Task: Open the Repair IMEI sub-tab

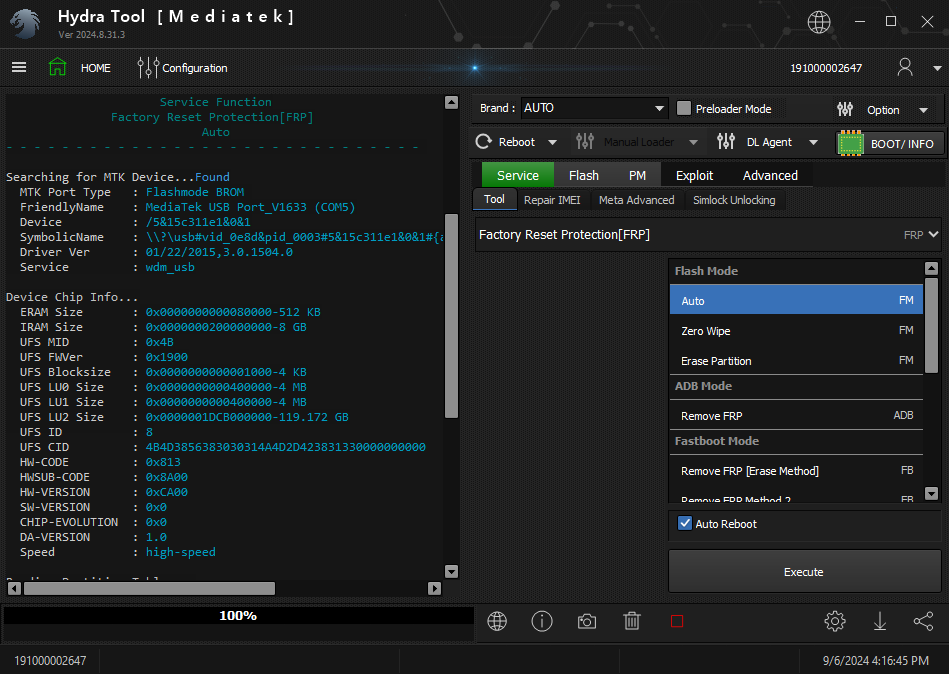Action: 552,200
